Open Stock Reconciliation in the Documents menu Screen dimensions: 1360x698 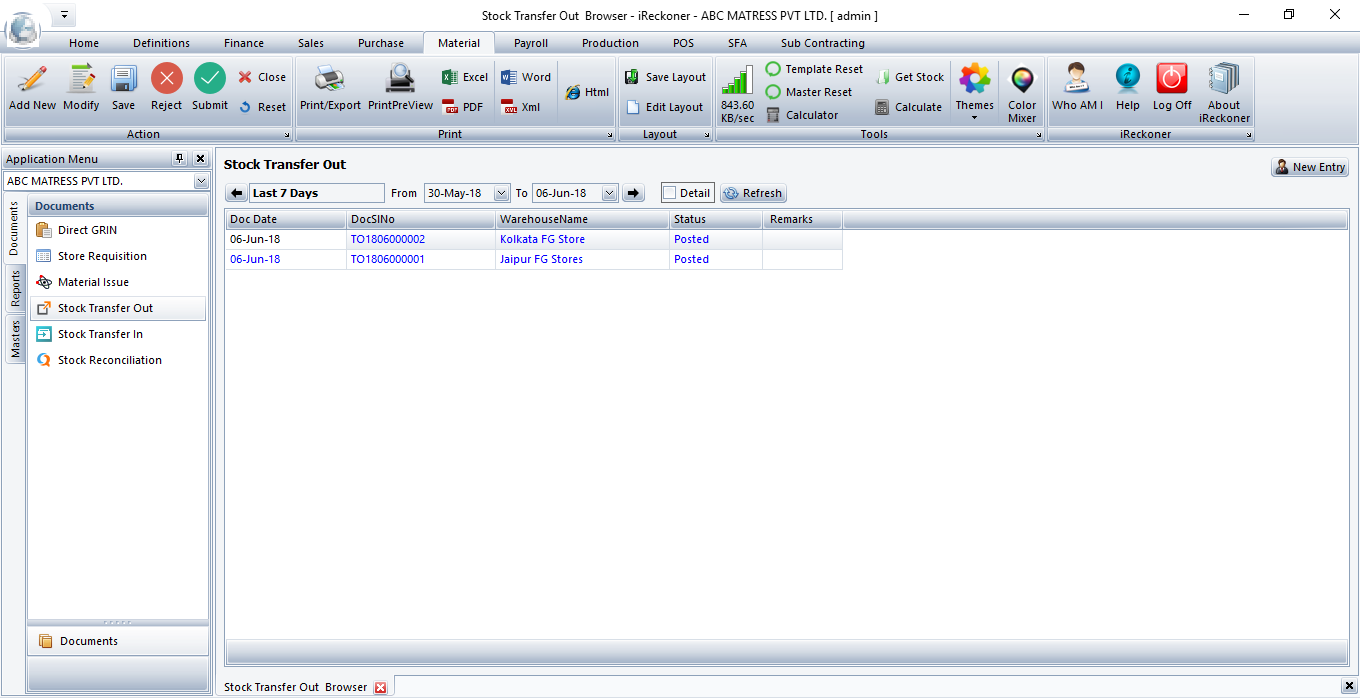pos(109,360)
